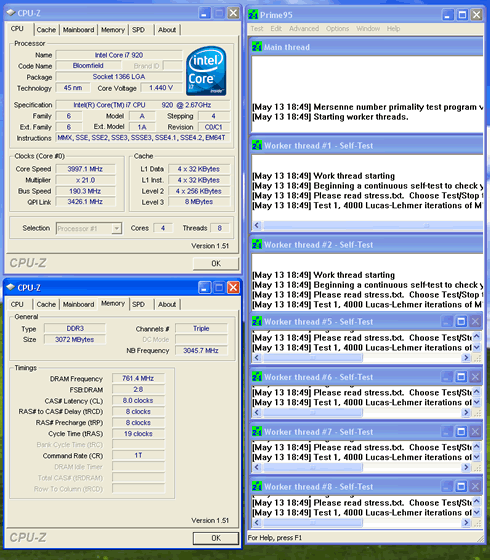Switch to SPD tab in bottom CPU-Z
The height and width of the screenshot is (560, 490).
tap(139, 304)
